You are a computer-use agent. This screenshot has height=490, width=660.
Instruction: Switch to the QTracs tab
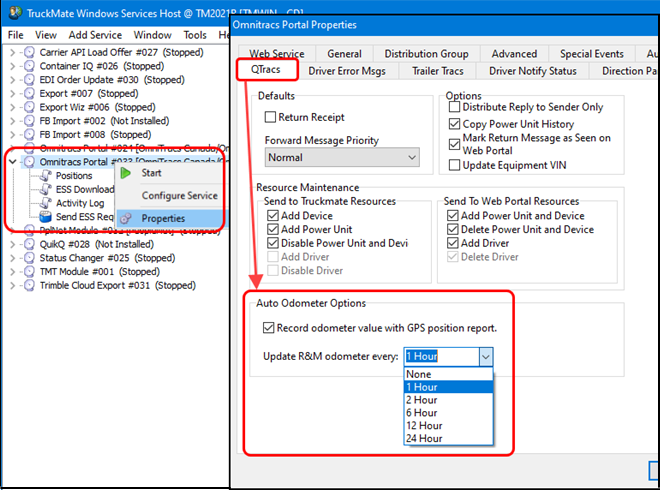point(267,69)
